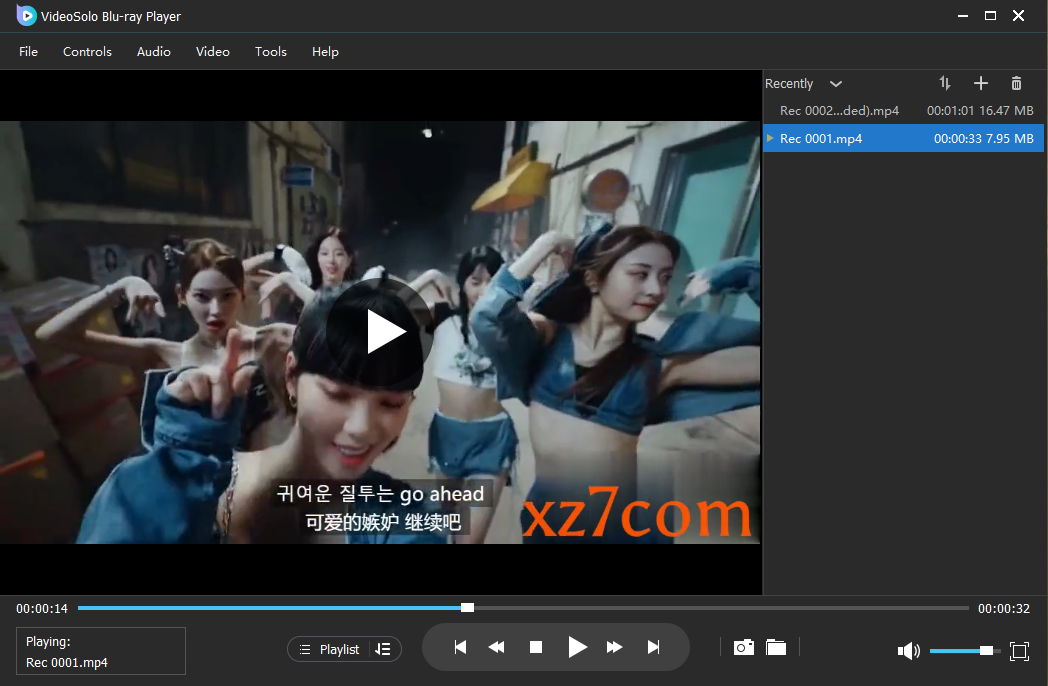This screenshot has width=1048, height=686.
Task: Click the total duration 00:00:32
Action: pyautogui.click(x=1004, y=608)
